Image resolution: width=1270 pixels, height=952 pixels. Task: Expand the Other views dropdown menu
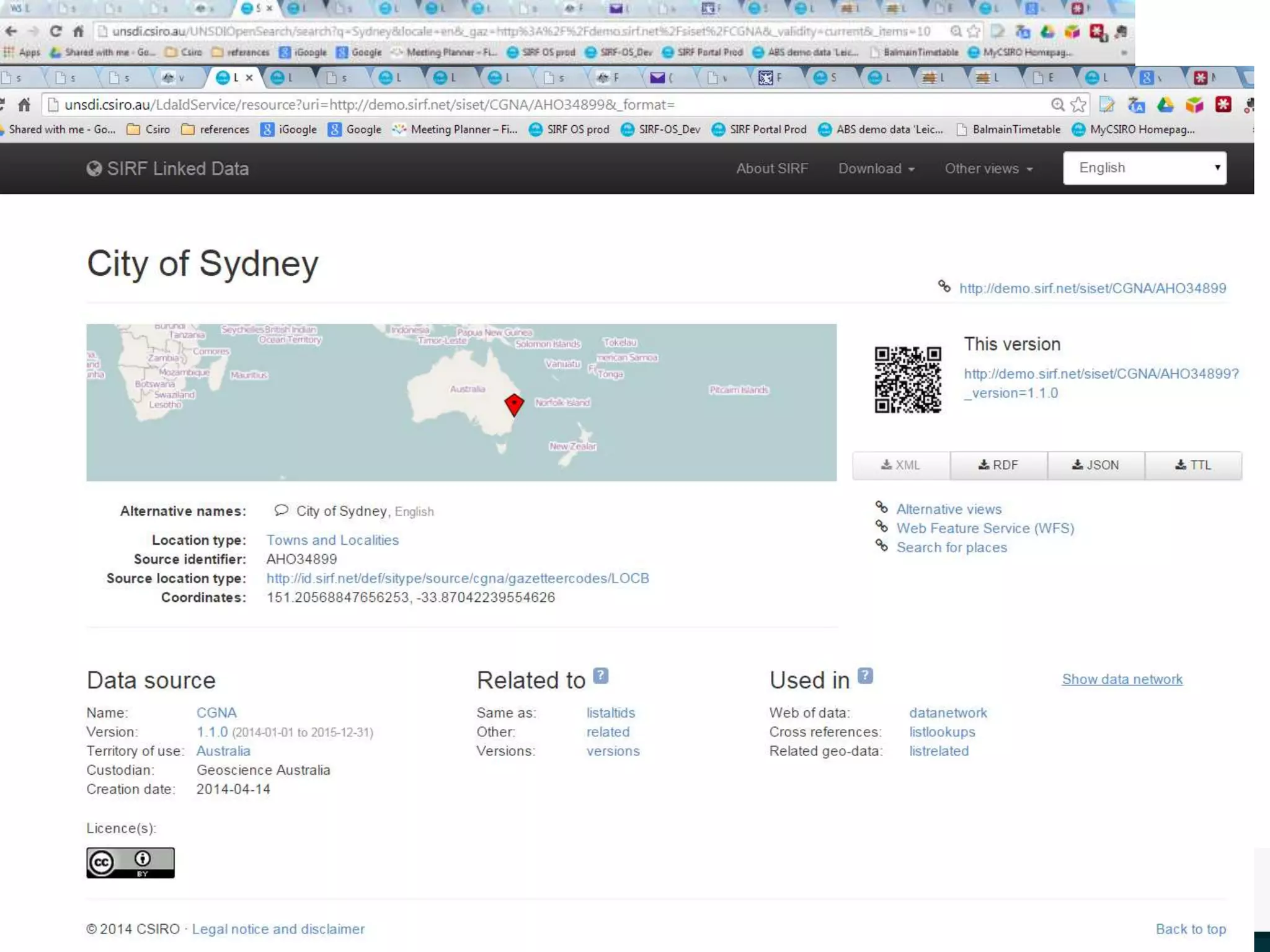click(x=988, y=169)
